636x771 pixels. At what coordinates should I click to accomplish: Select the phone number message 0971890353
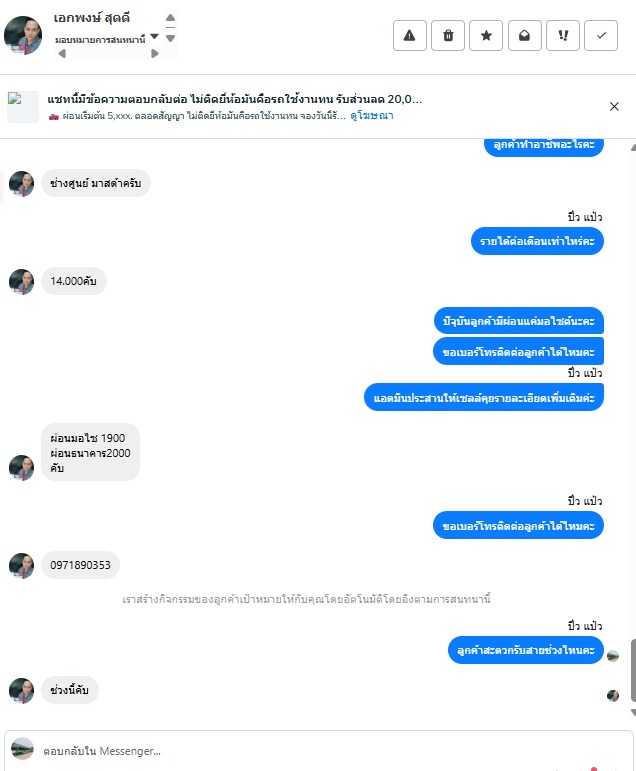(80, 565)
